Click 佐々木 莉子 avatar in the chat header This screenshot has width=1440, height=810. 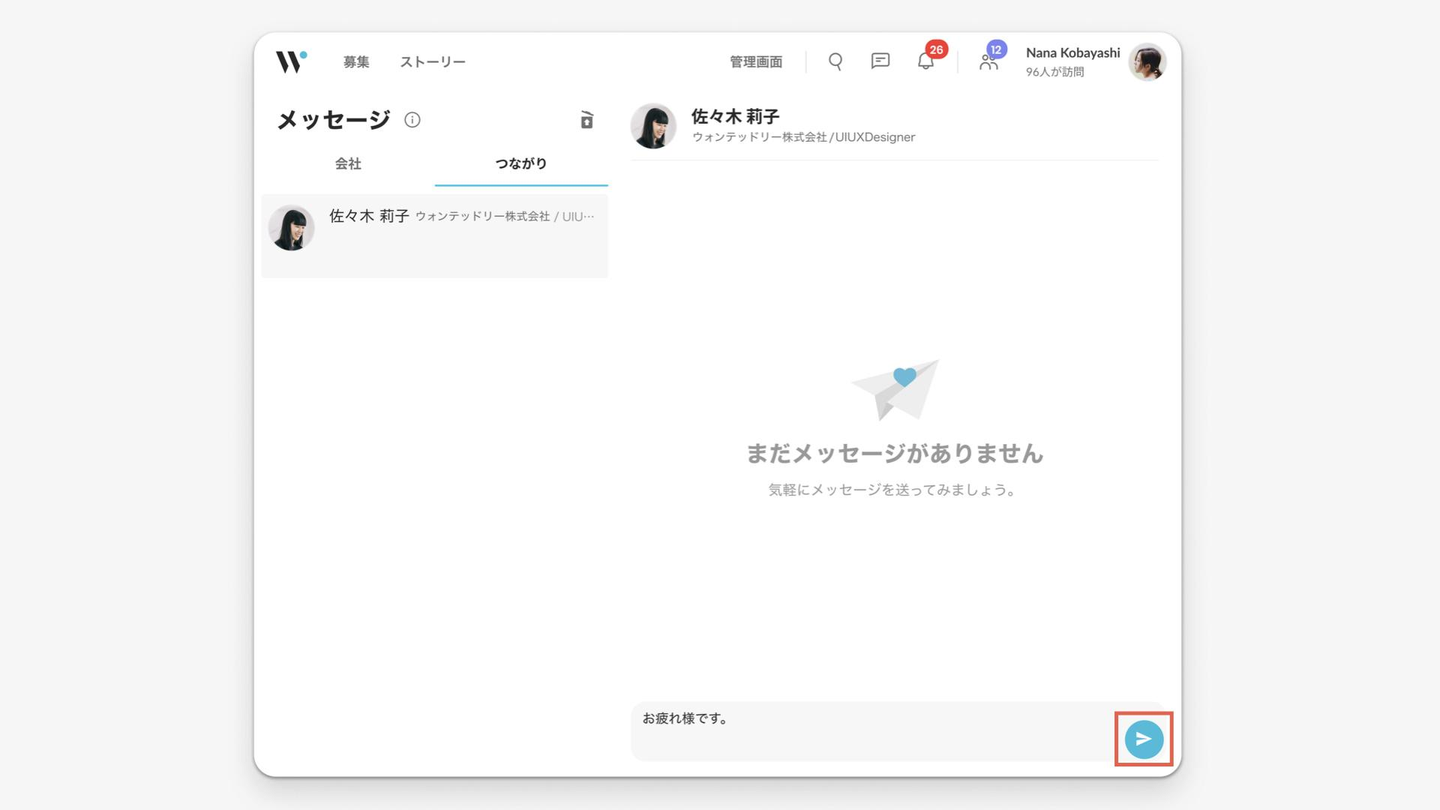(x=653, y=126)
